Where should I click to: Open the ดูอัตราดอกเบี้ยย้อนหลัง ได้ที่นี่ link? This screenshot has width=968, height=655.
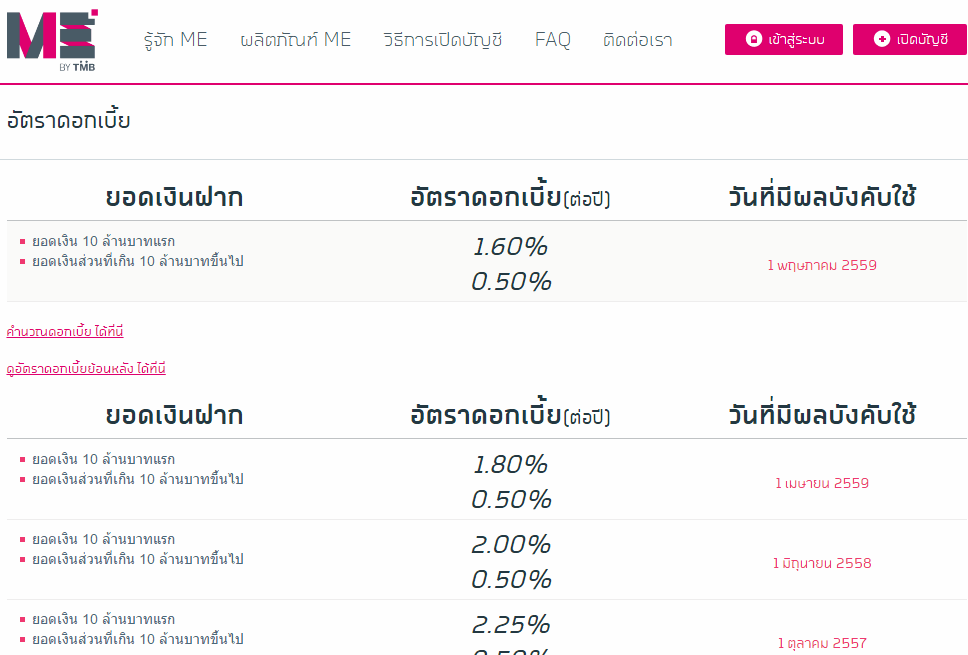86,369
